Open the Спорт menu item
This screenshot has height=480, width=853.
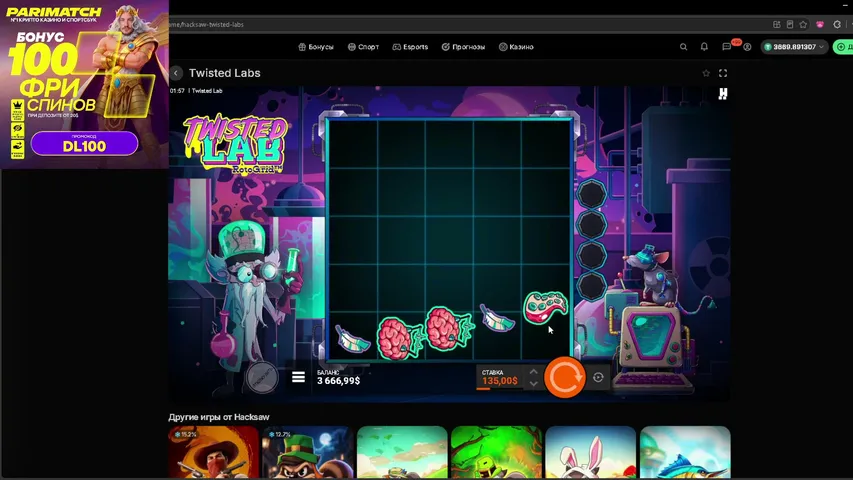(x=363, y=47)
